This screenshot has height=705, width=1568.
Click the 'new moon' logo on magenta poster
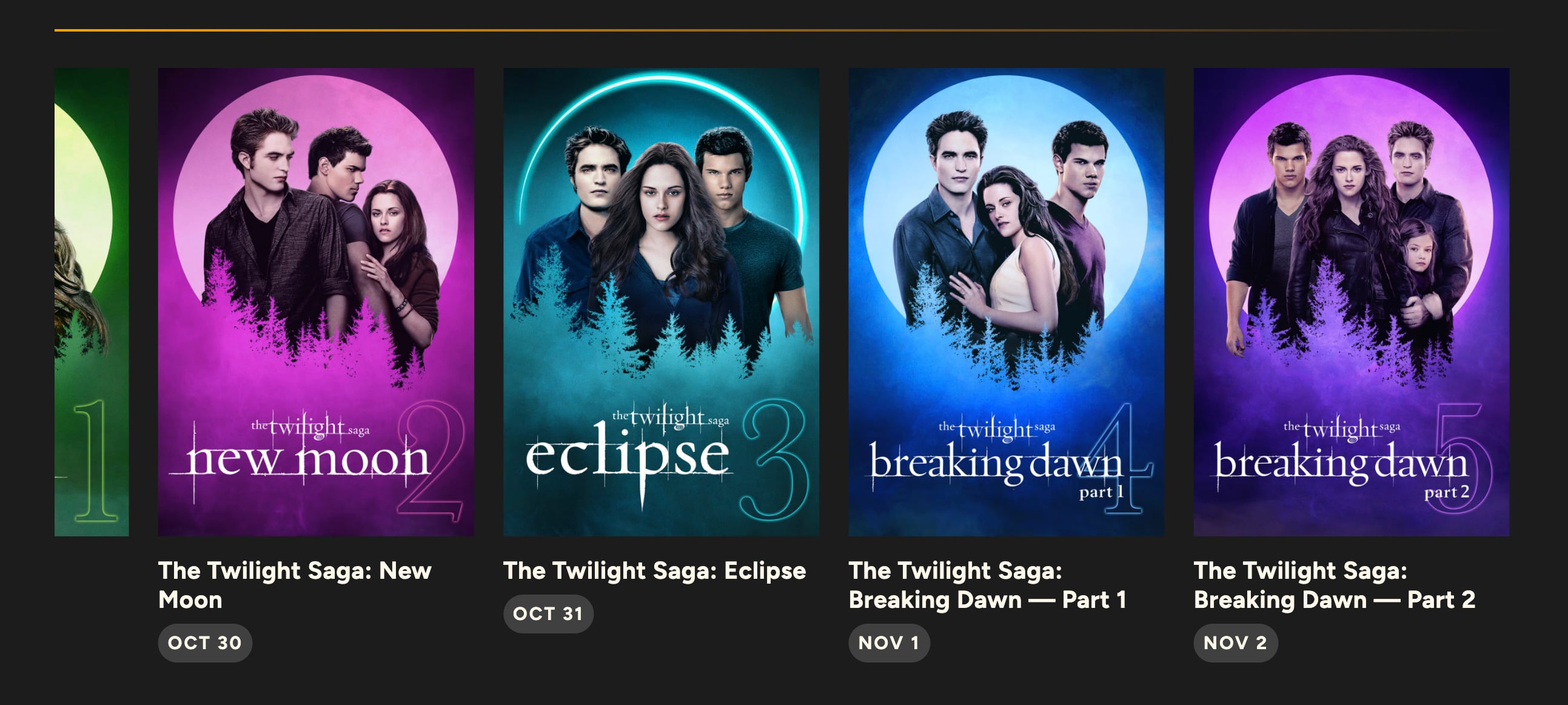pos(307,460)
